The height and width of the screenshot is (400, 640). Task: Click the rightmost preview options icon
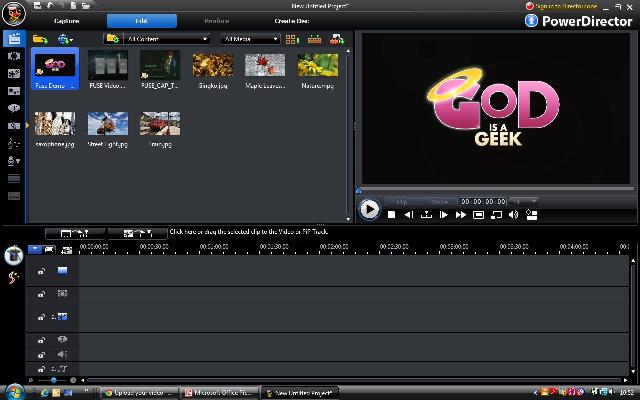pos(531,215)
